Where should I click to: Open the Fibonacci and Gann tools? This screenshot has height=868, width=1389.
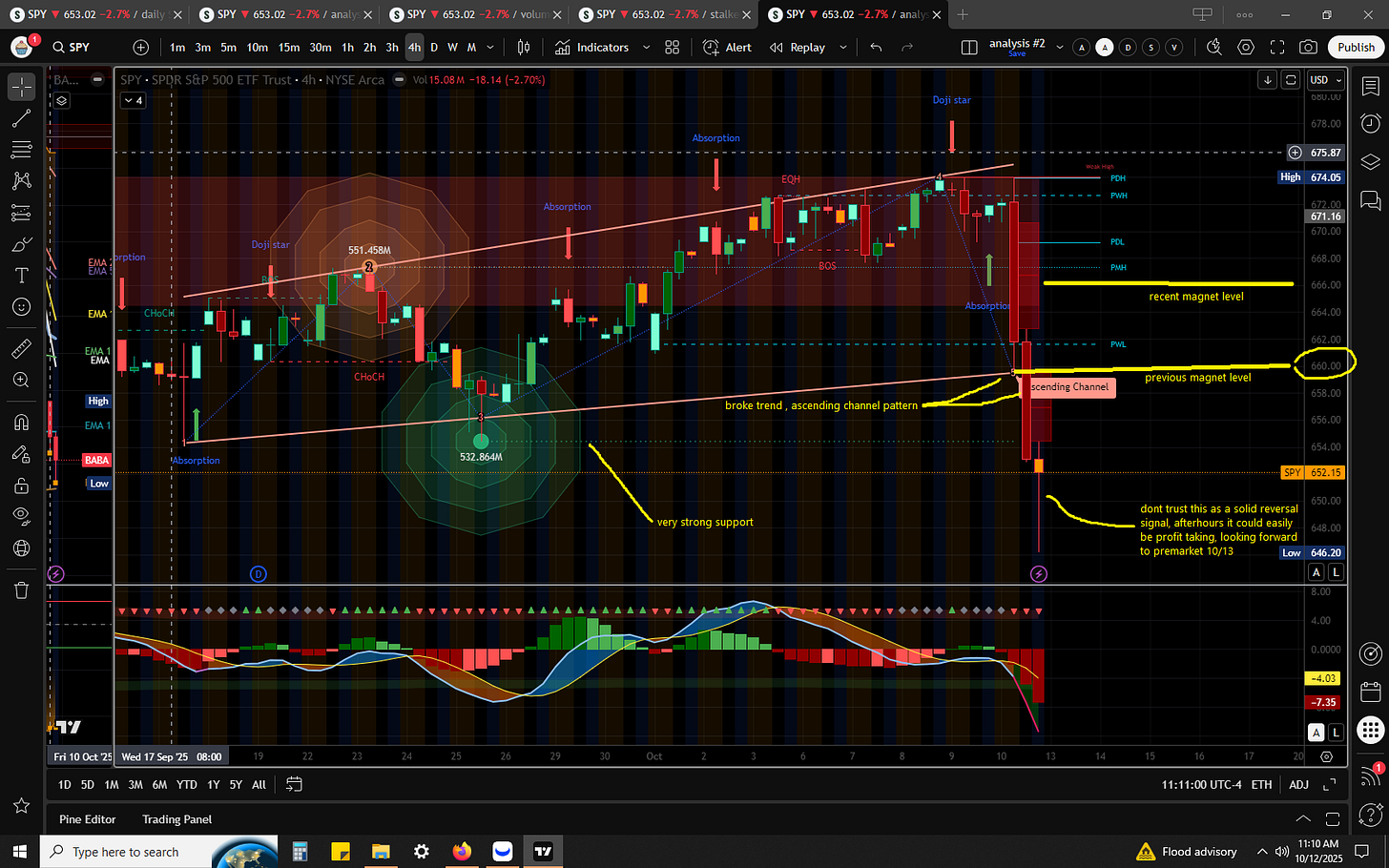[22, 150]
